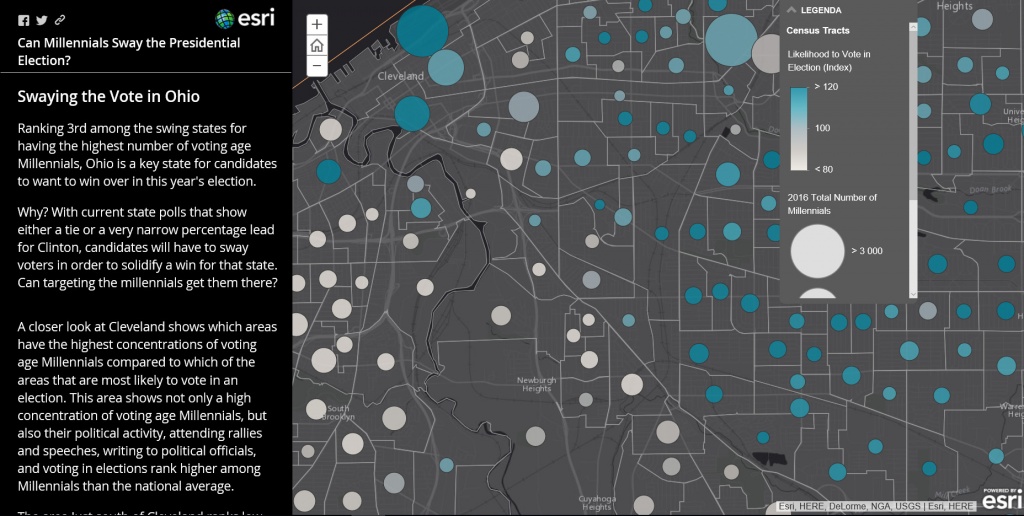Click the 'Cuyahoga Heights' map label
Viewport: 1024px width, 516px height.
click(596, 503)
